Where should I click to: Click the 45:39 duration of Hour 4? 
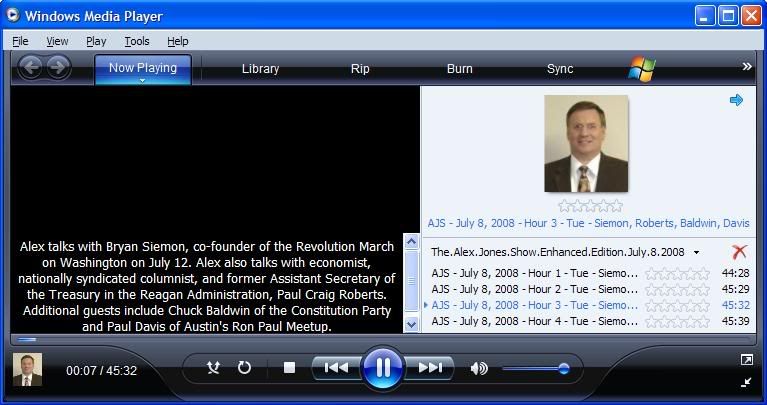pyautogui.click(x=735, y=321)
